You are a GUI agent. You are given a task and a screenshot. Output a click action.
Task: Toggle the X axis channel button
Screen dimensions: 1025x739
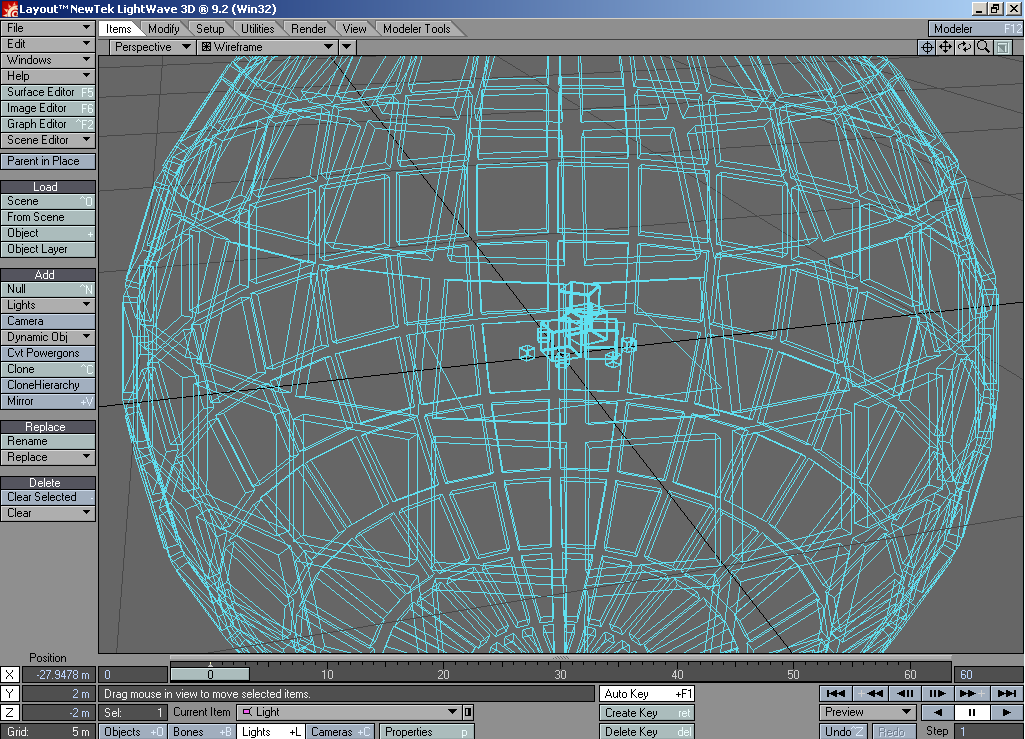click(10, 675)
